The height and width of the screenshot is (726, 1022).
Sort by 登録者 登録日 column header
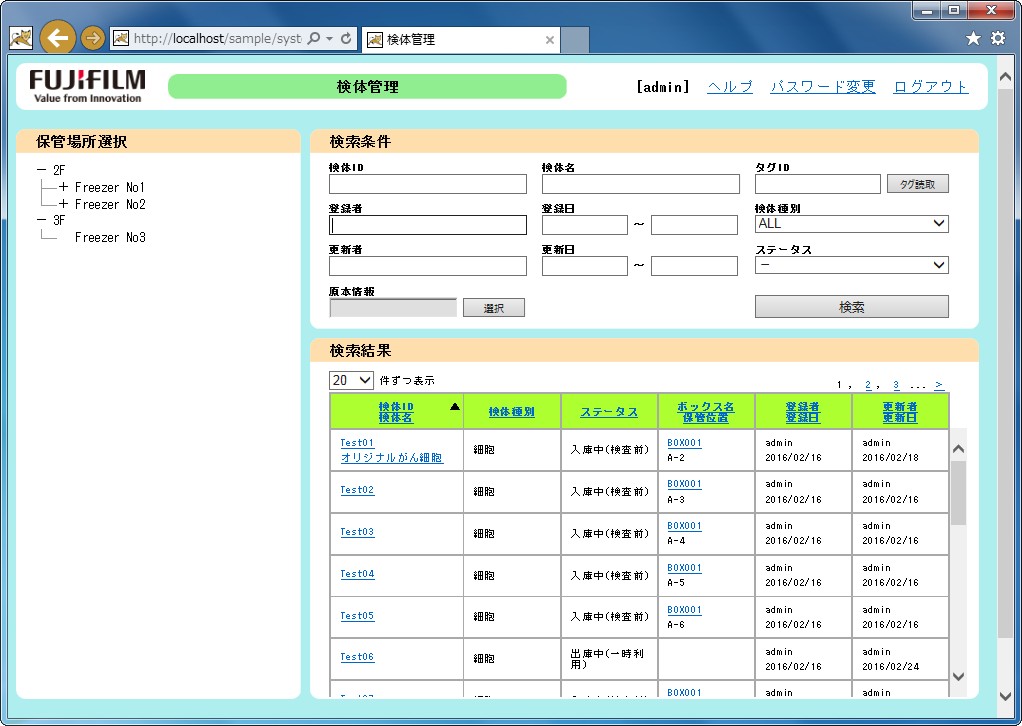[802, 412]
